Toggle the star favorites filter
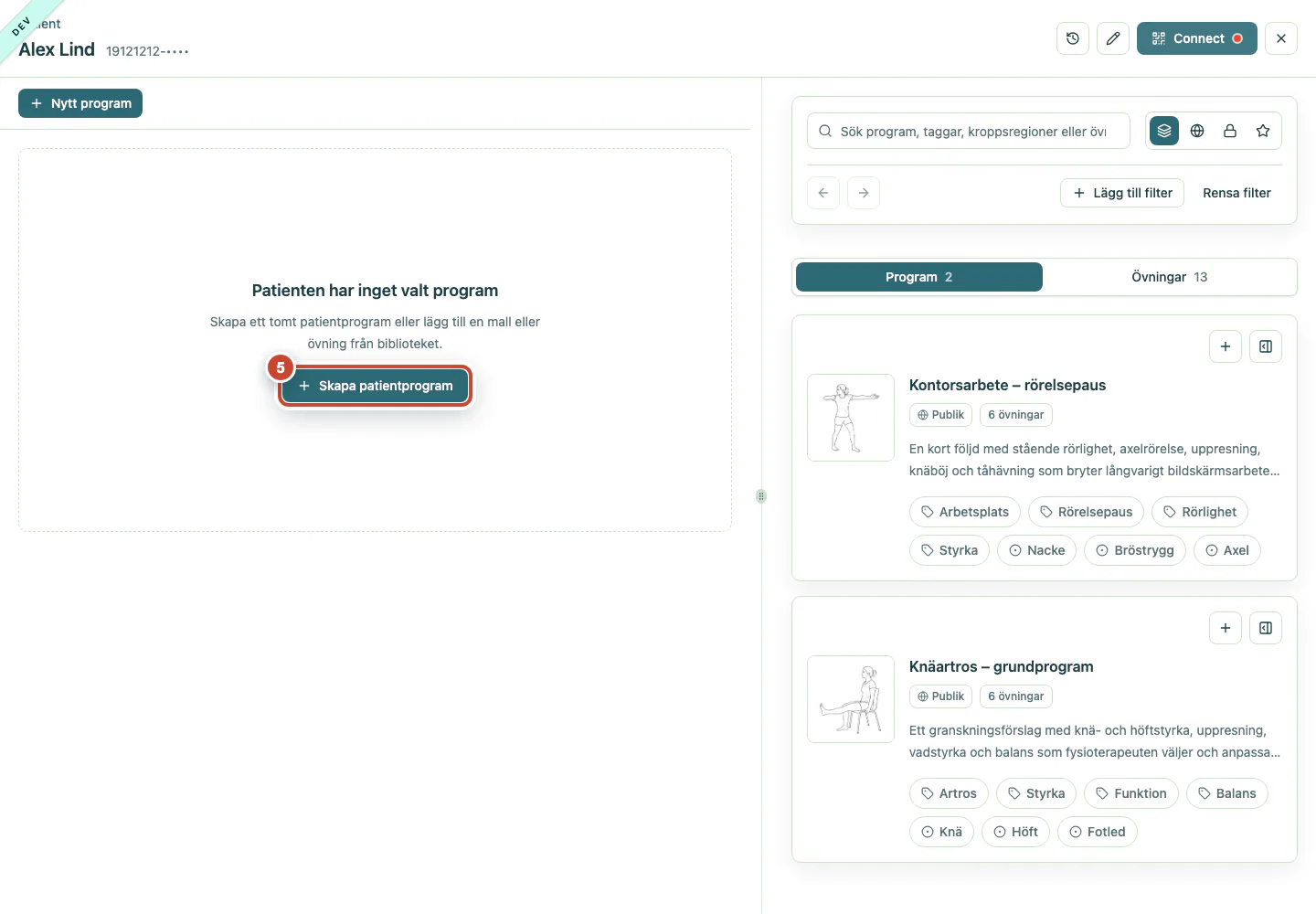 [x=1263, y=131]
